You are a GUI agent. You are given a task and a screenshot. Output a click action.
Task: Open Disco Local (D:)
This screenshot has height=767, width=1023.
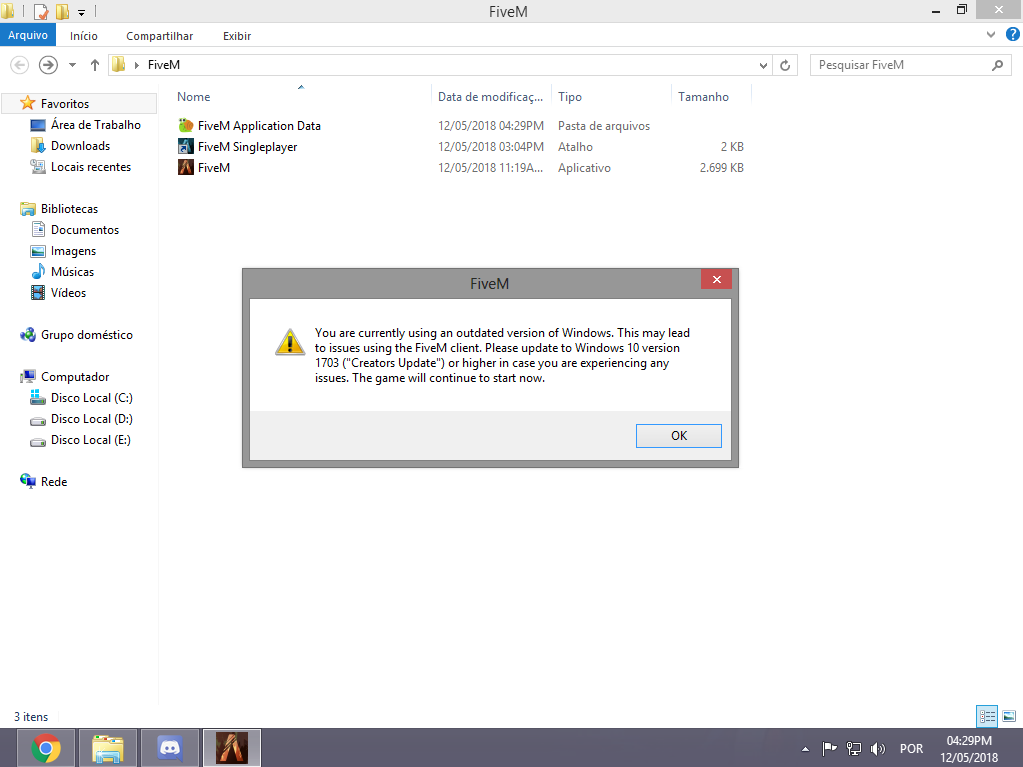pos(91,419)
